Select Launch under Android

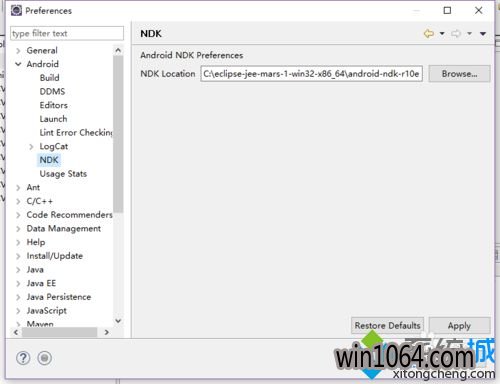53,119
